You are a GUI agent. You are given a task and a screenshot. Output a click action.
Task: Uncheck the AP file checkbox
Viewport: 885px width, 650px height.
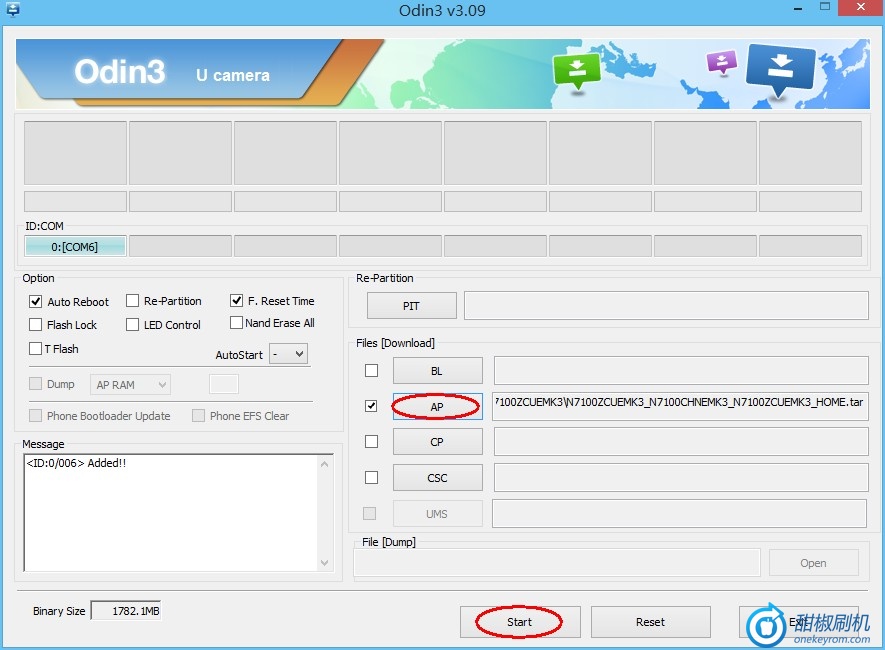[x=371, y=406]
